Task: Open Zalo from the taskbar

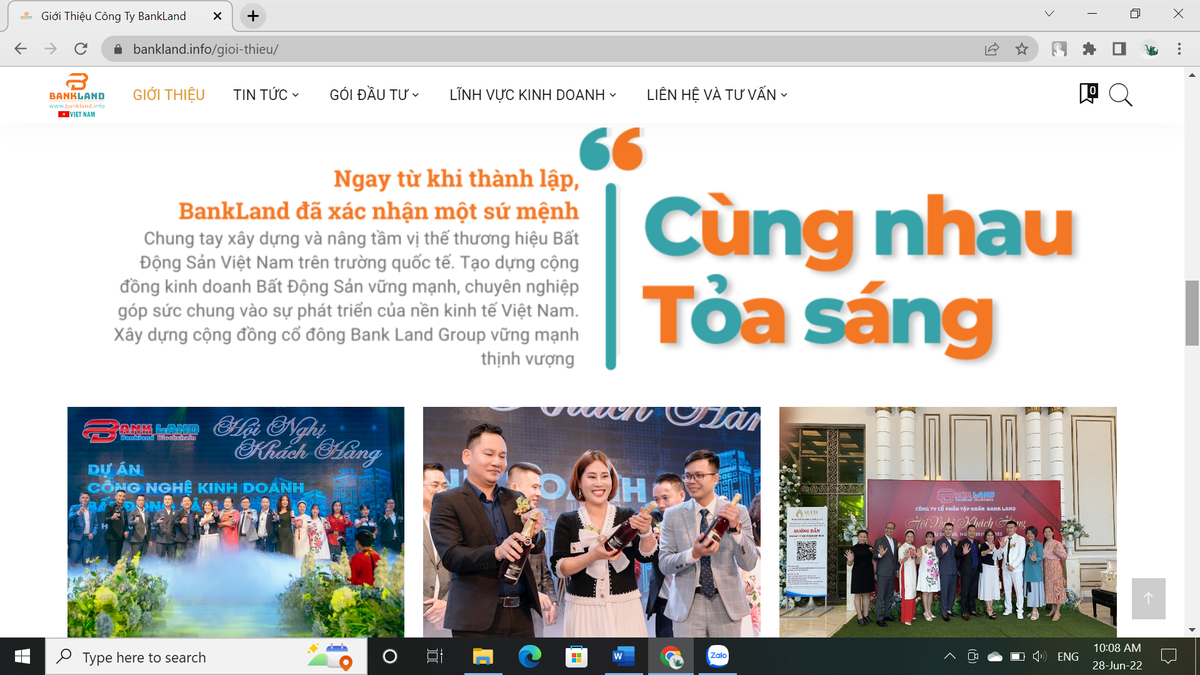Action: [x=717, y=656]
